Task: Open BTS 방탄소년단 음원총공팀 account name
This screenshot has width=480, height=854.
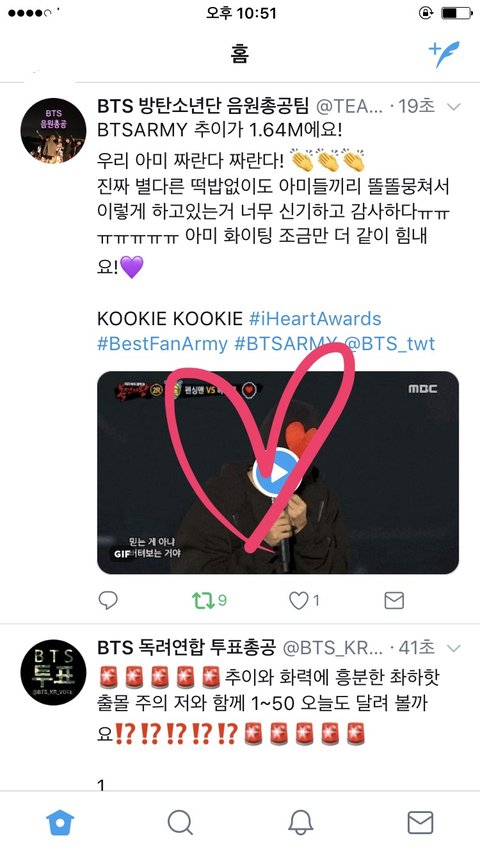Action: point(203,106)
